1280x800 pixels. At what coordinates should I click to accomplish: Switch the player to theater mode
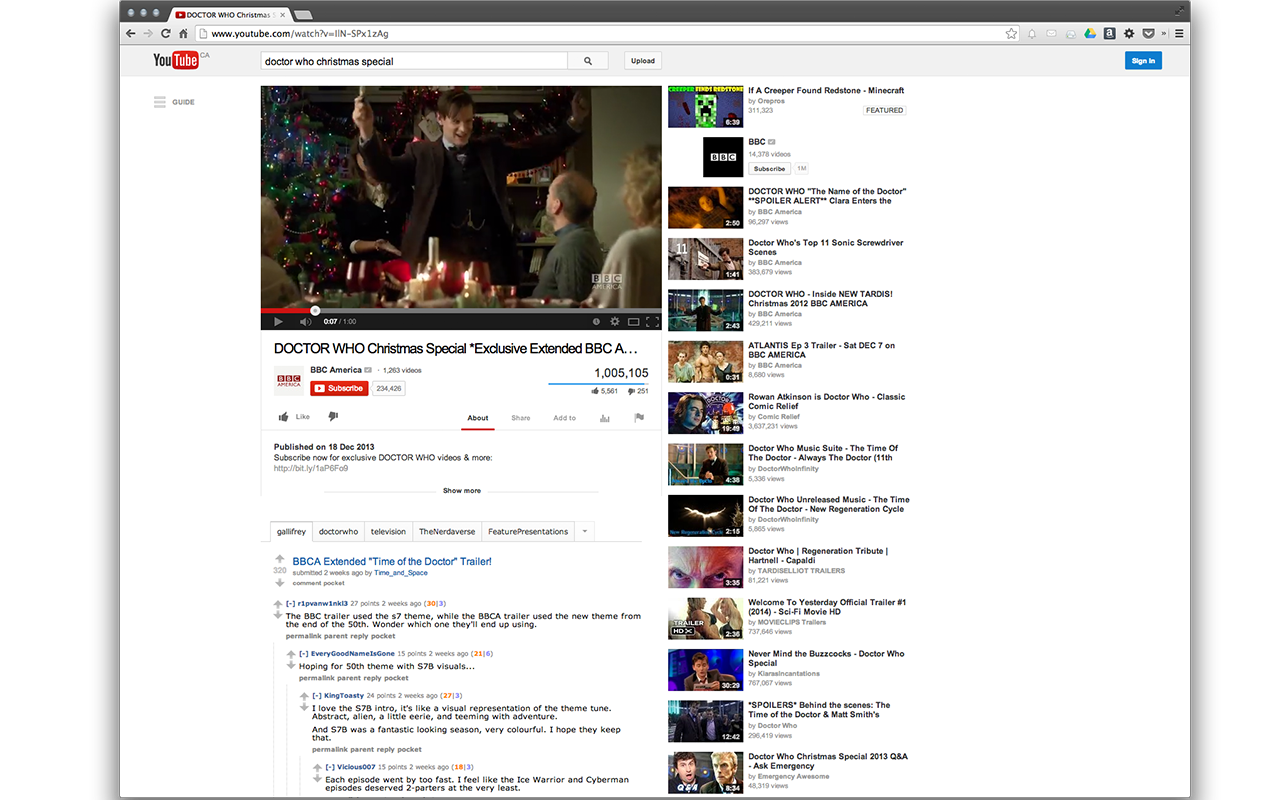[x=633, y=322]
